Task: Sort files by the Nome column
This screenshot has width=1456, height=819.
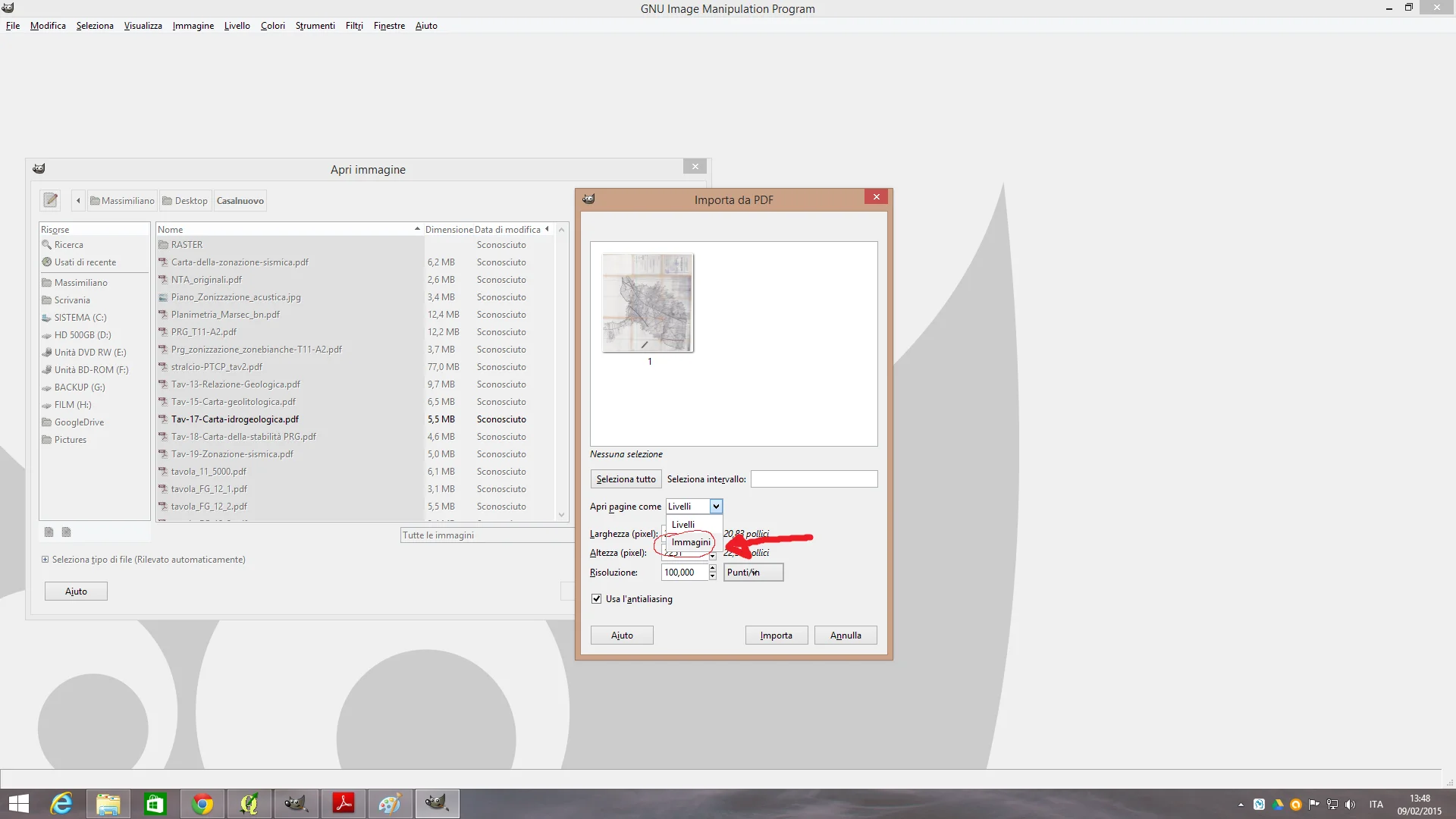Action: pyautogui.click(x=288, y=229)
